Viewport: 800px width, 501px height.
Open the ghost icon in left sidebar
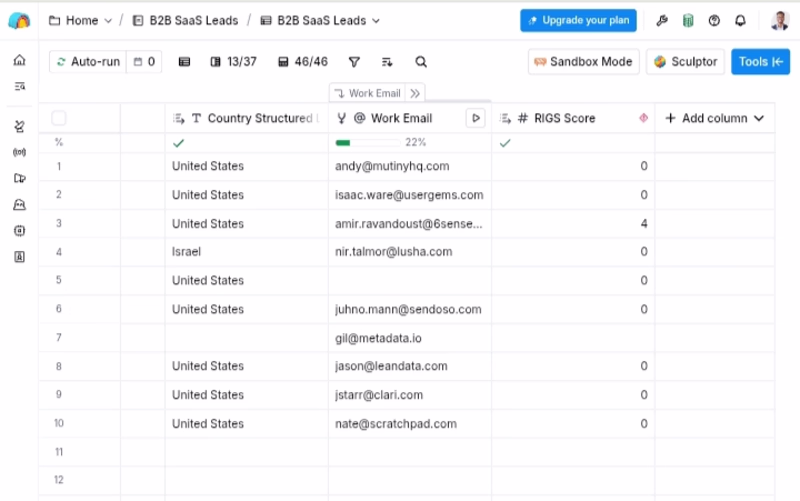(19, 205)
